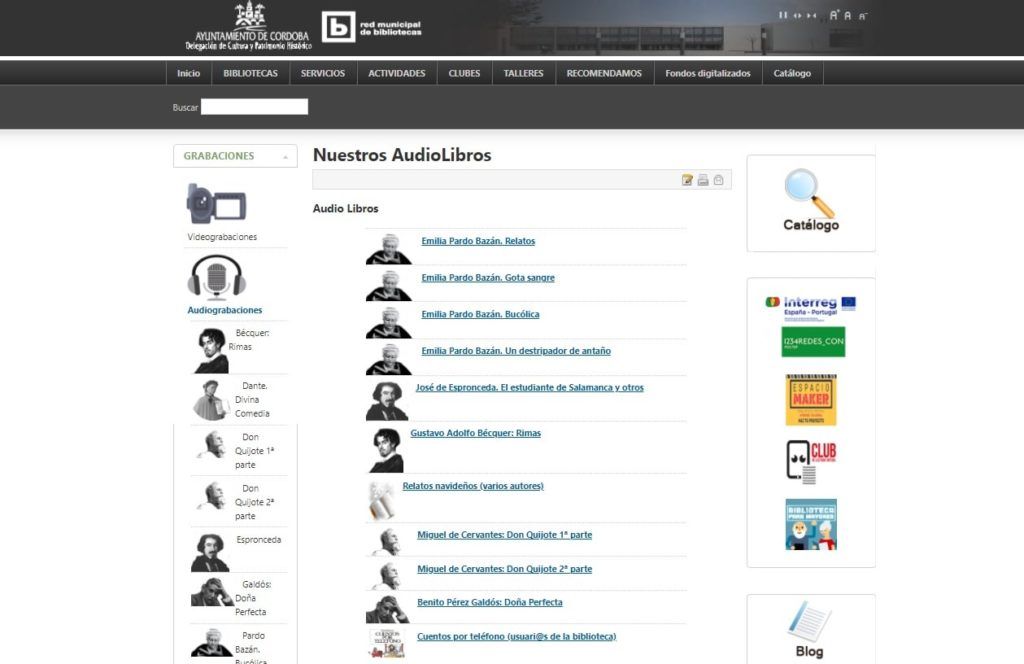Focus the Buscar search field
Viewport: 1024px width, 664px height.
point(254,107)
